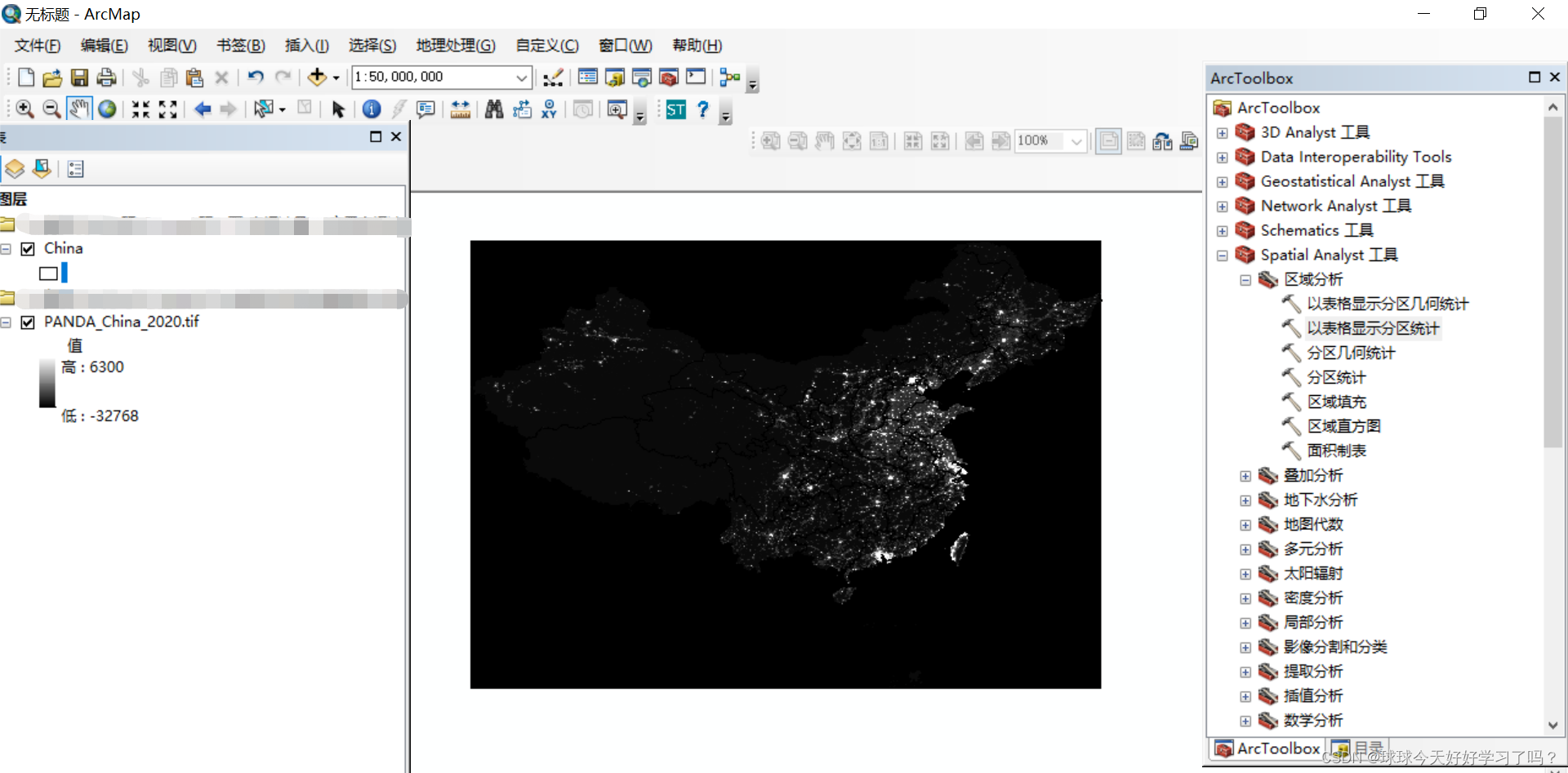Paste from clipboard in the standard toolbar
Image resolution: width=1568 pixels, height=773 pixels.
tap(194, 78)
